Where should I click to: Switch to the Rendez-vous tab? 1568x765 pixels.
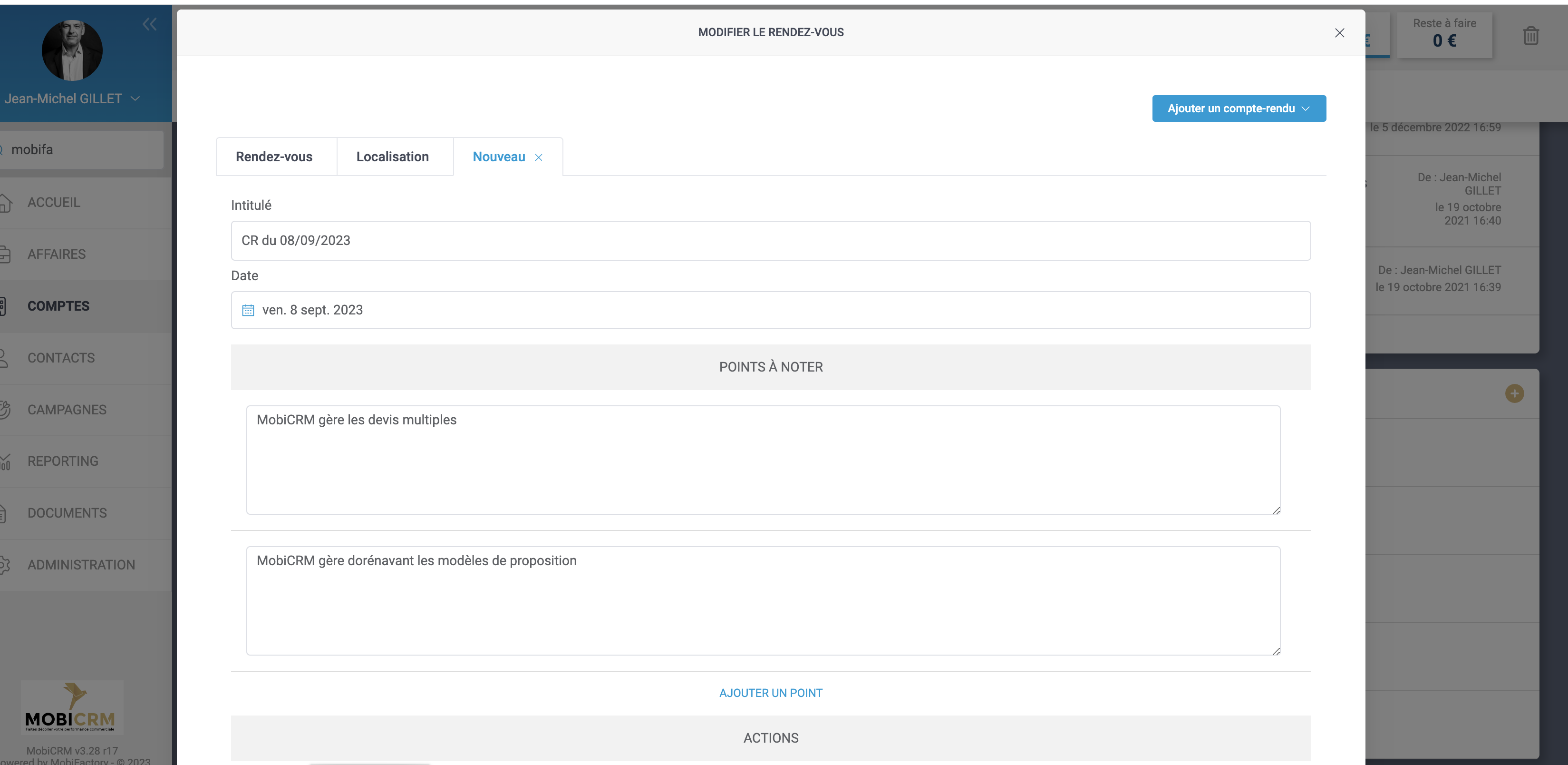coord(274,157)
